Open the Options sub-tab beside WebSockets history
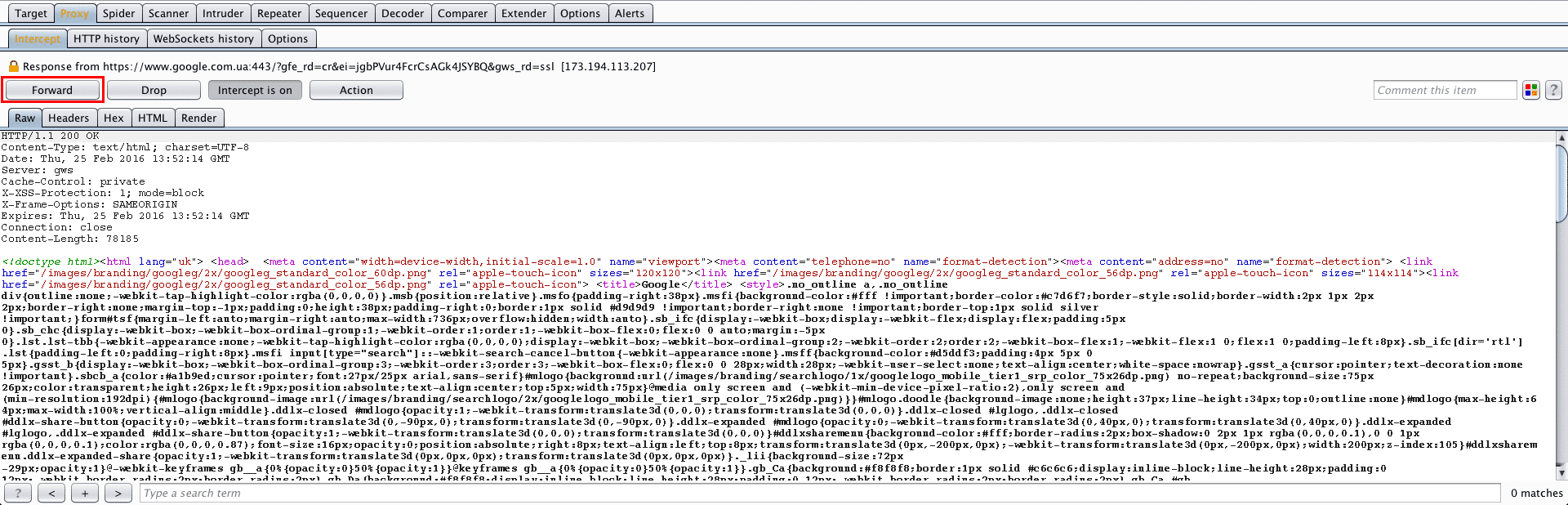The height and width of the screenshot is (505, 1568). (x=288, y=38)
